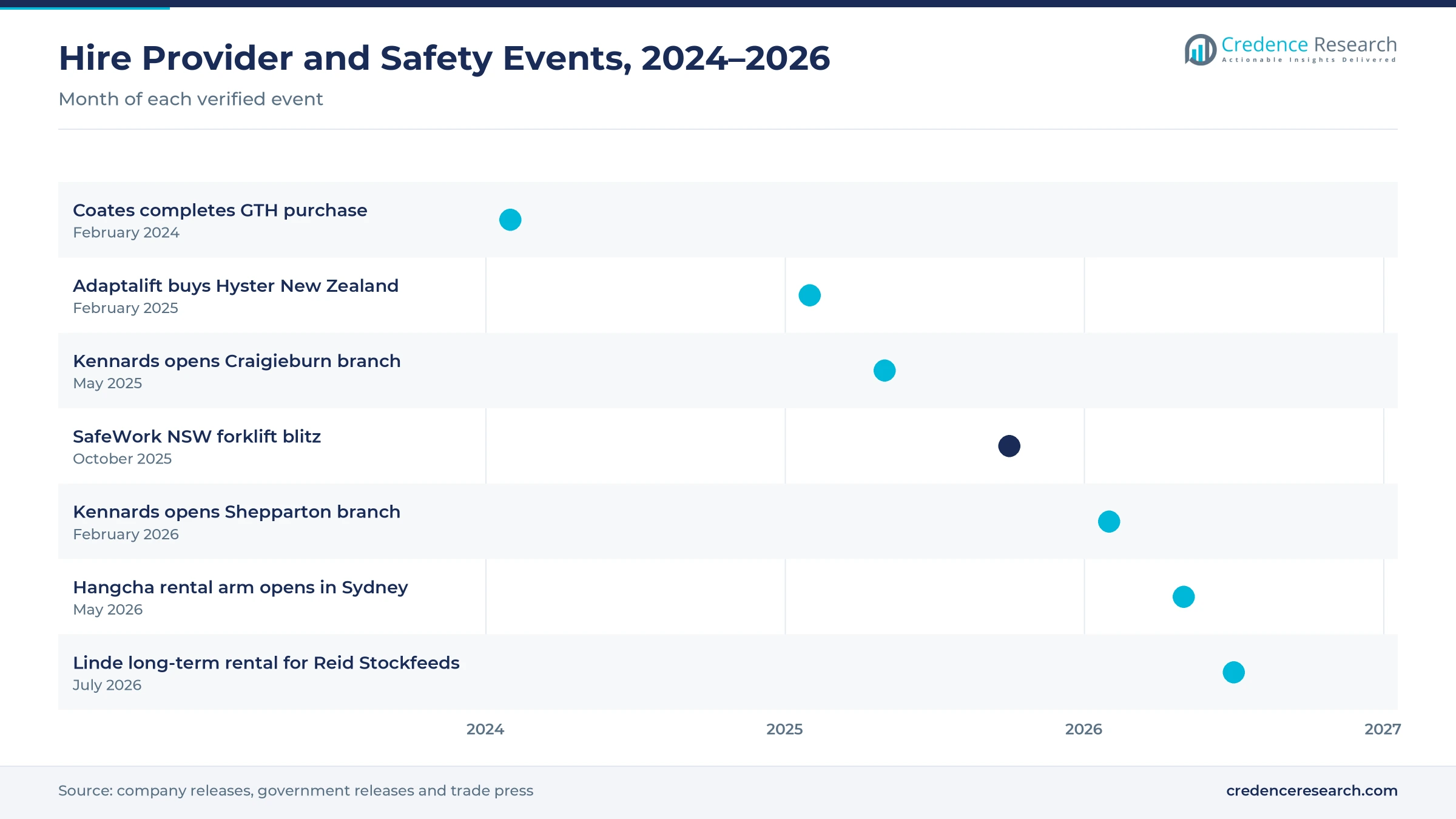Click the 'October 2025' date text
Image resolution: width=1456 pixels, height=819 pixels.
(x=122, y=459)
